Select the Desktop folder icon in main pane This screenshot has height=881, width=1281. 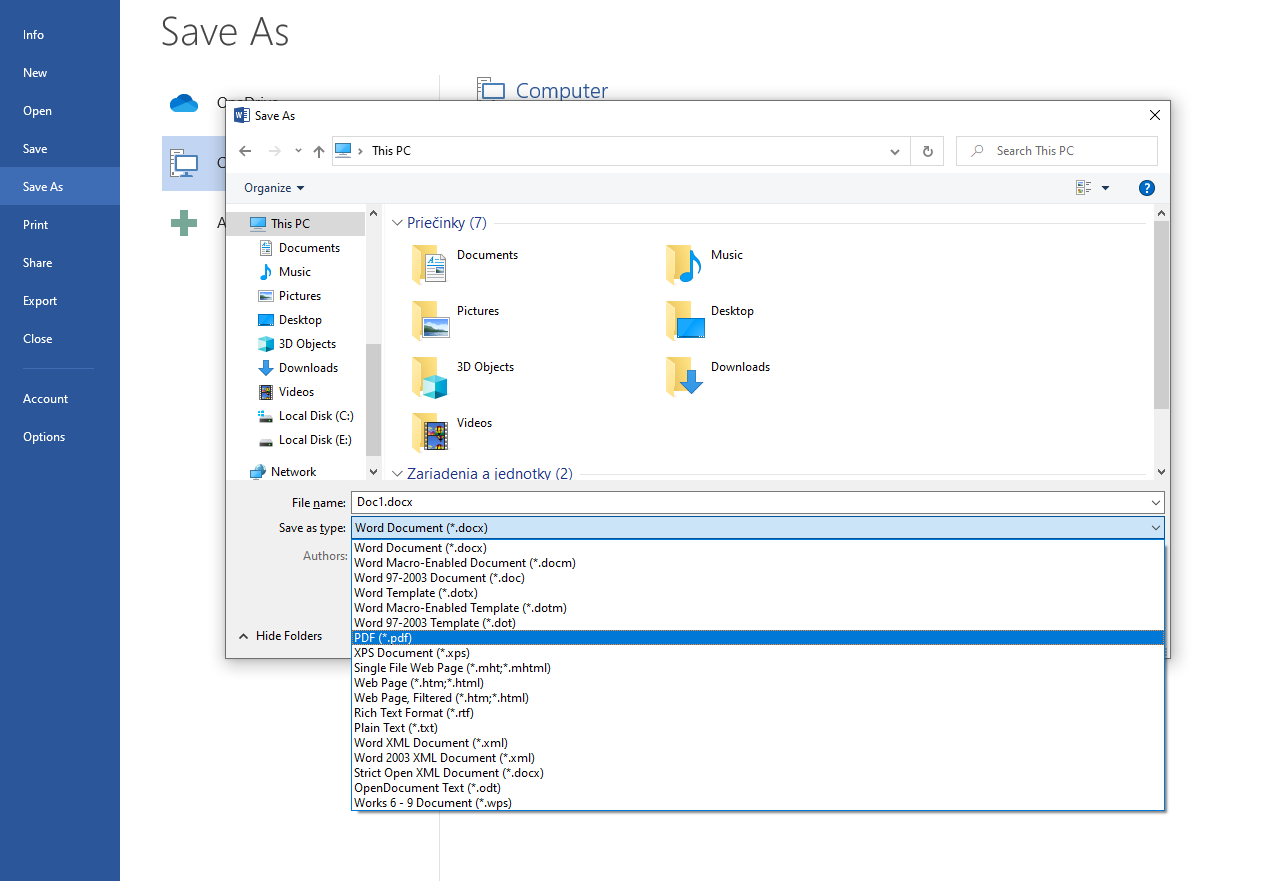684,320
